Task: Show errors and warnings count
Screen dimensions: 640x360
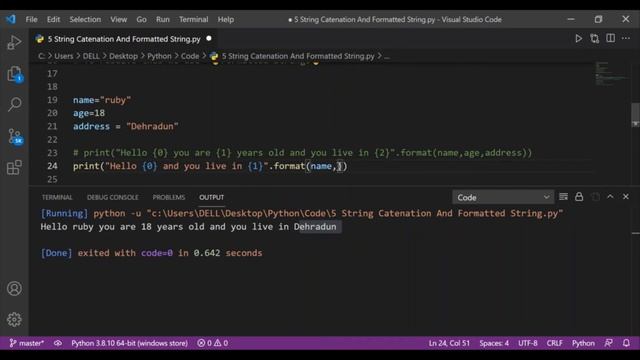Action: (213, 343)
